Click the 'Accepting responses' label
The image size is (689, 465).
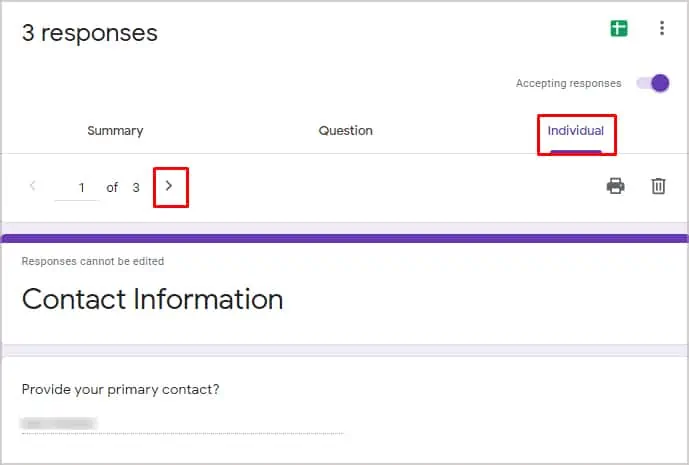[569, 84]
